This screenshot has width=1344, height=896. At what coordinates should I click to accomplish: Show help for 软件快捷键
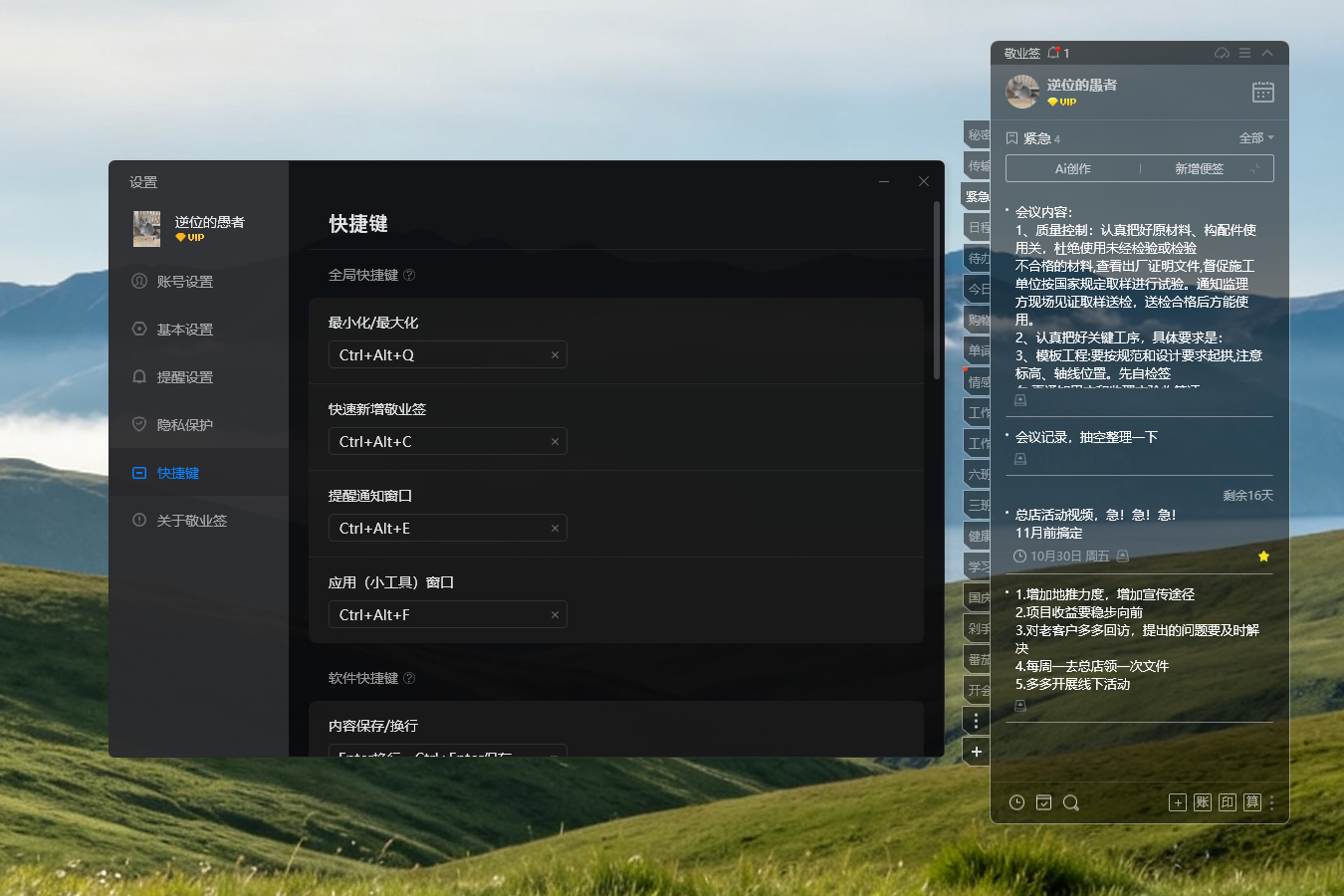coord(409,678)
